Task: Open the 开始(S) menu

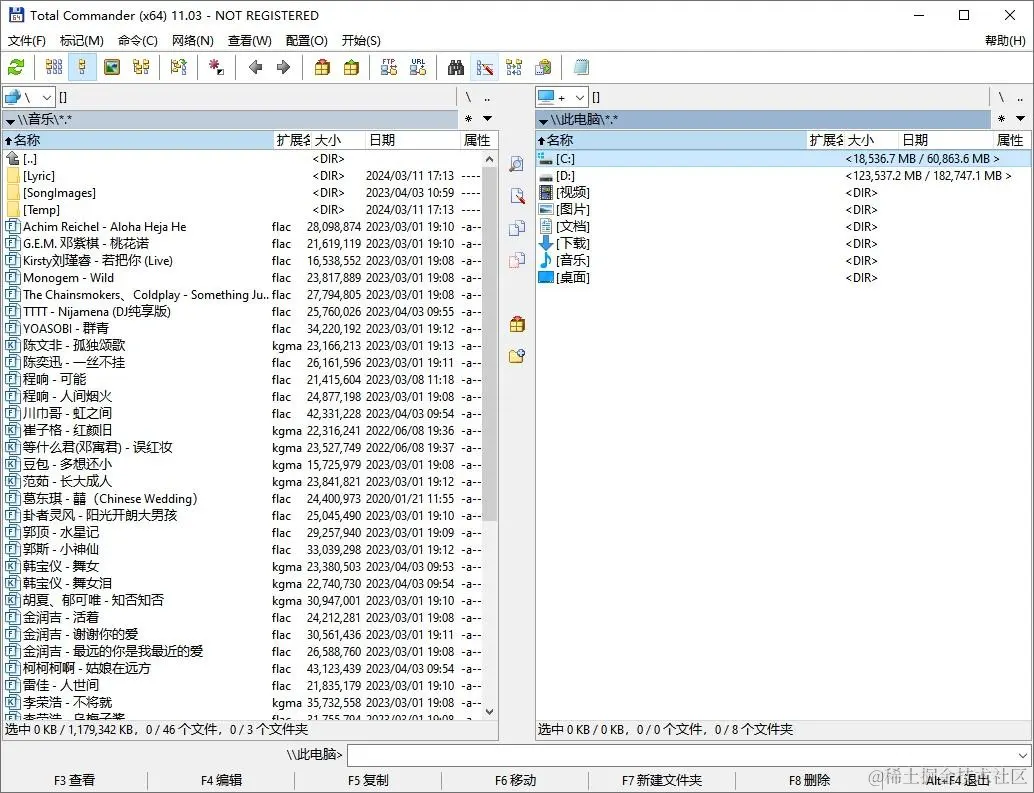Action: pos(361,41)
